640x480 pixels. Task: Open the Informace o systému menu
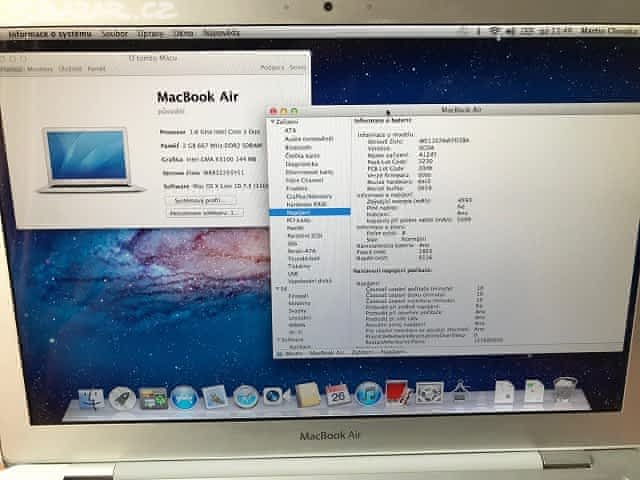click(50, 34)
